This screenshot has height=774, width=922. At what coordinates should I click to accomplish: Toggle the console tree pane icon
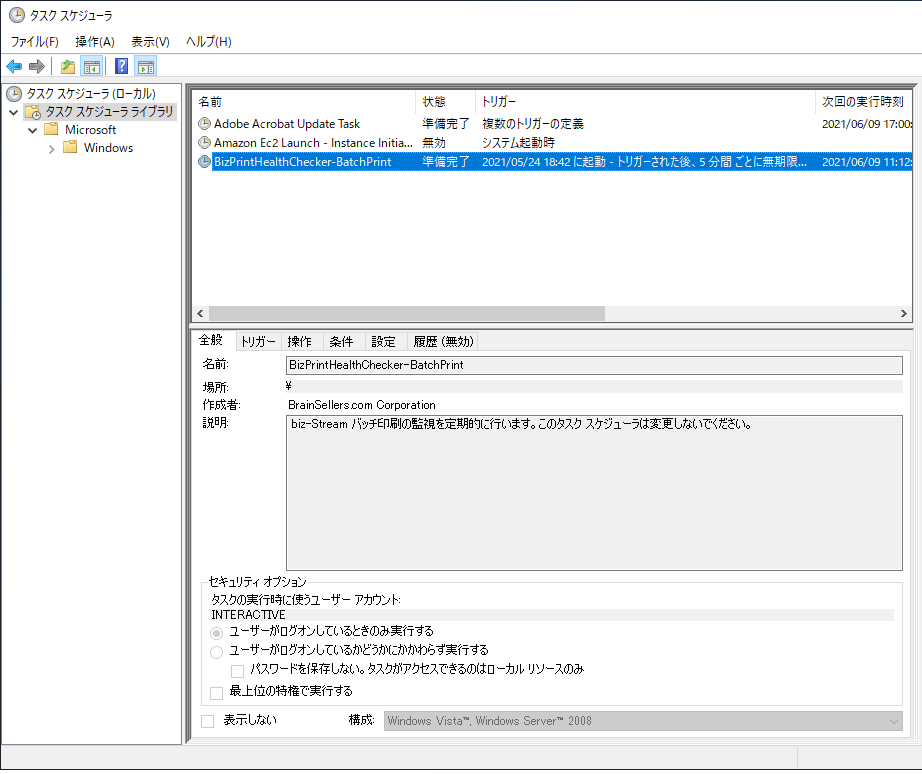[x=91, y=67]
